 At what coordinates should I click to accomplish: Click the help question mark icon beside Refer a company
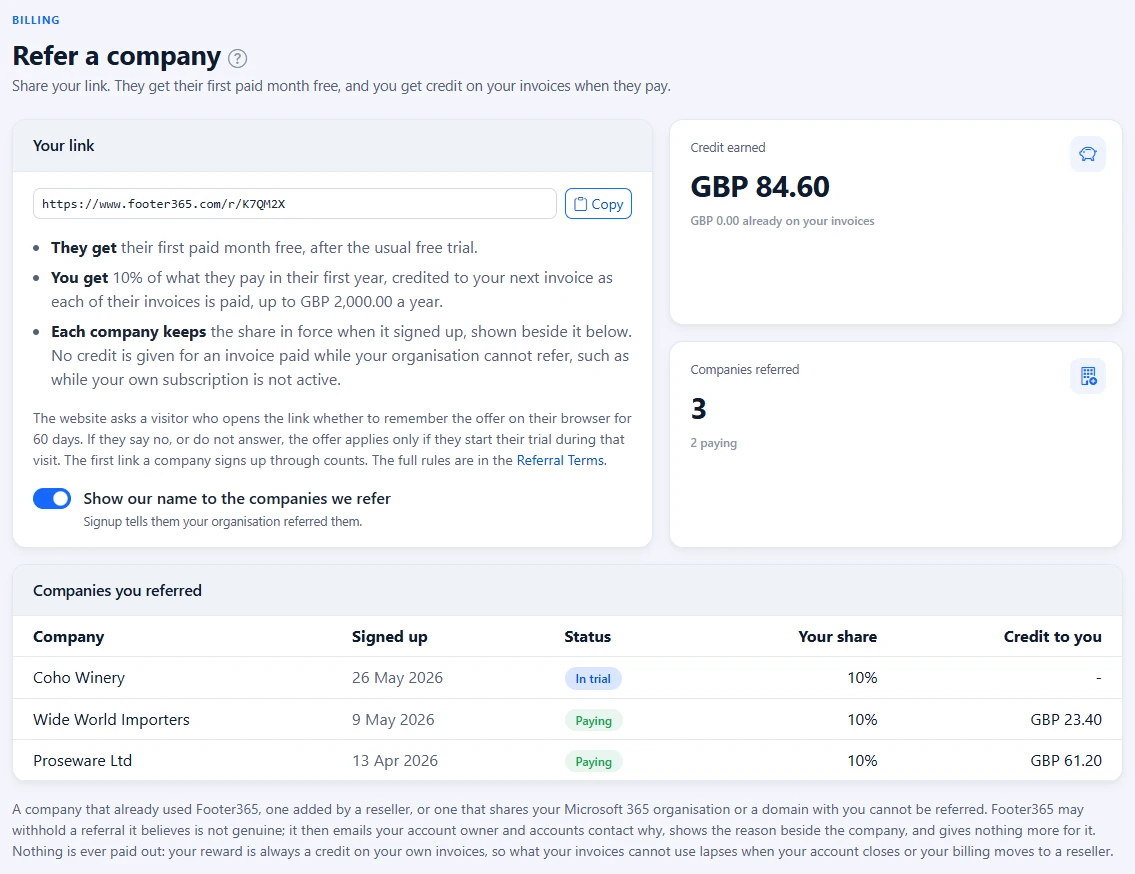click(x=237, y=58)
